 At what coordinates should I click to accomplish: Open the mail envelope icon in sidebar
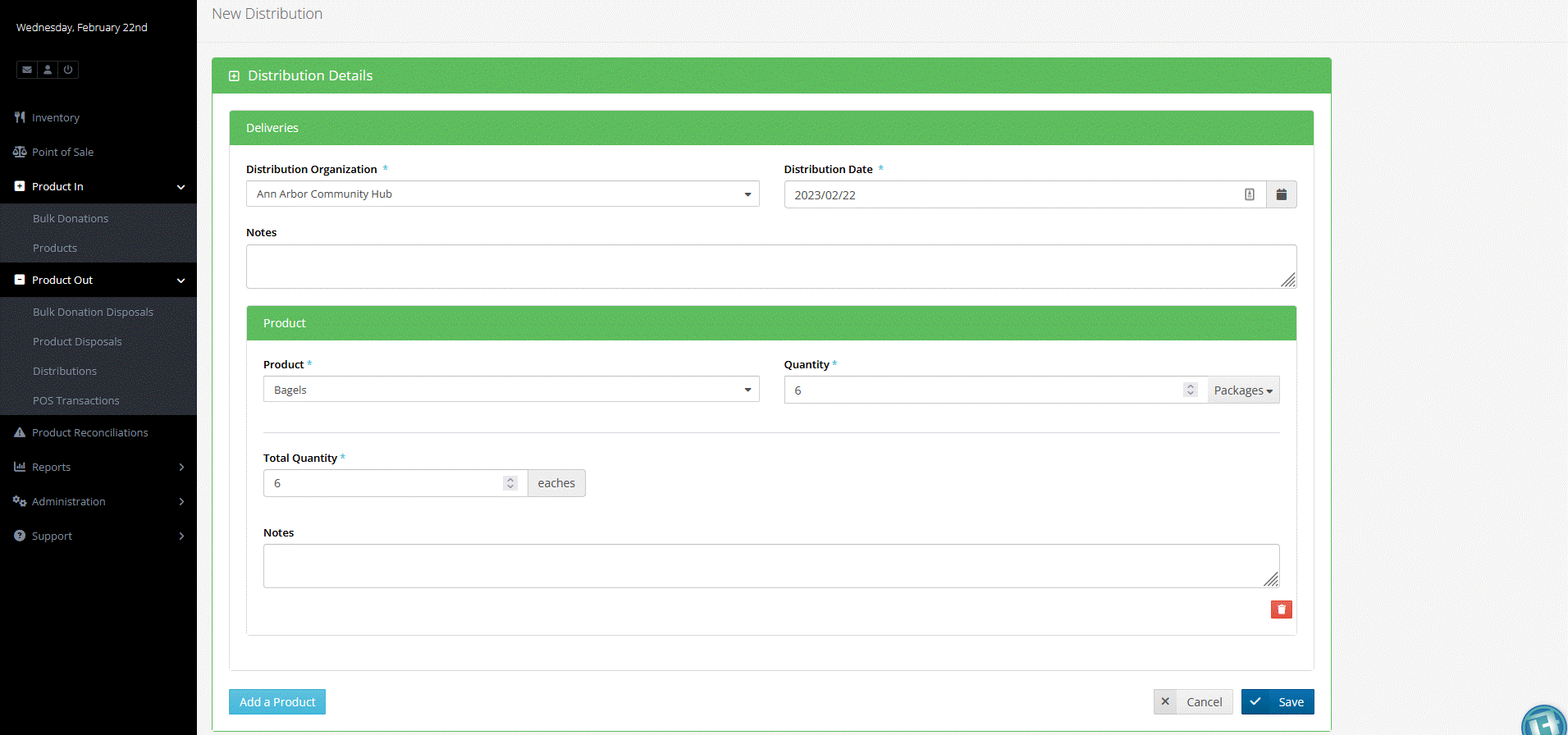click(27, 70)
